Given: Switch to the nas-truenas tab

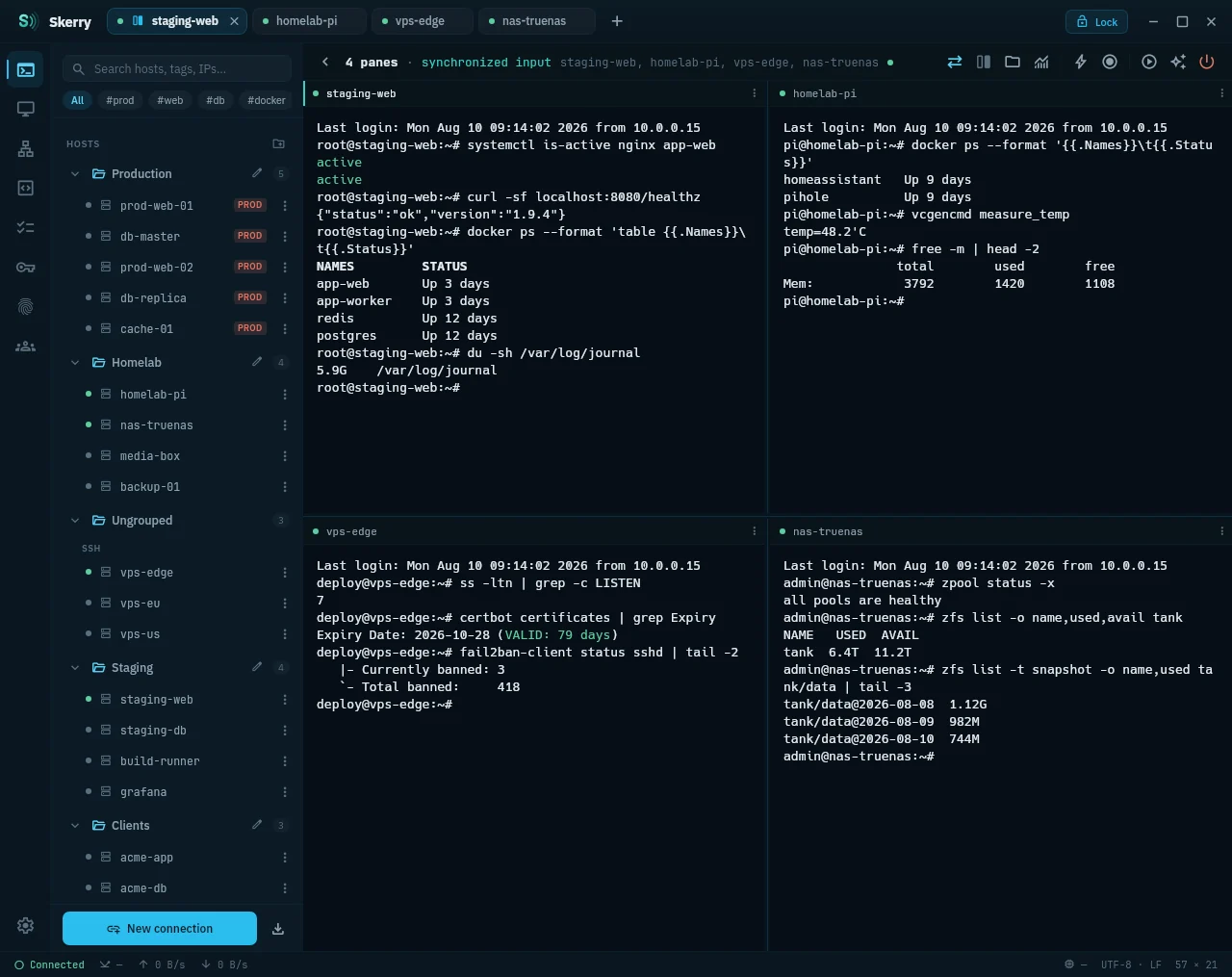Looking at the screenshot, I should [x=536, y=21].
